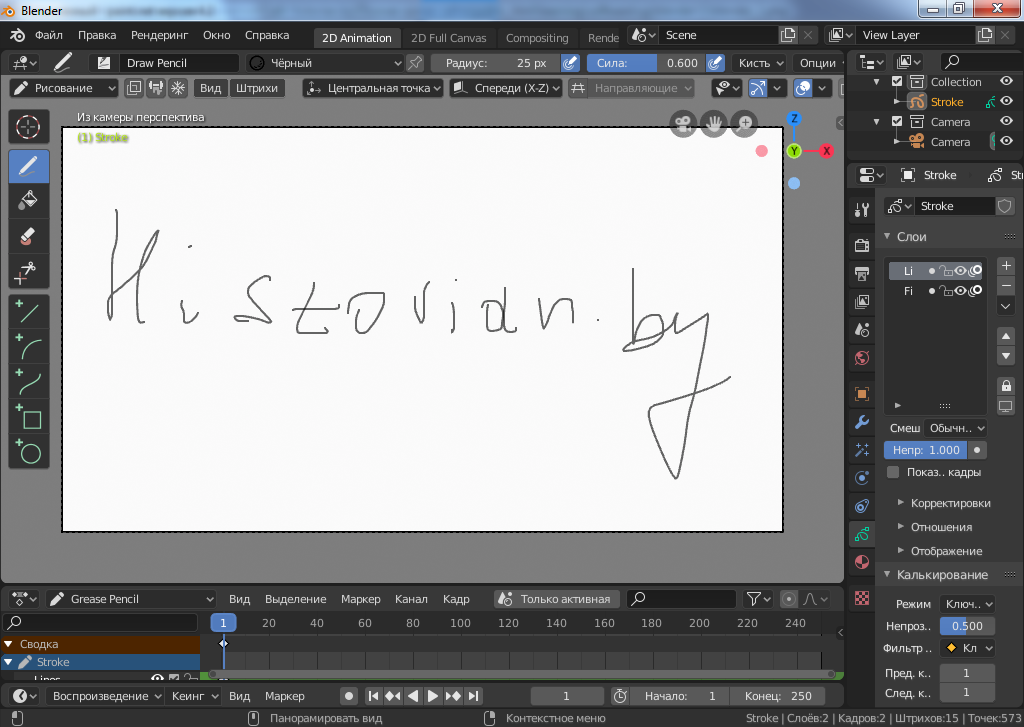Select the Draw pencil tool
Image resolution: width=1024 pixels, height=727 pixels.
coord(29,165)
